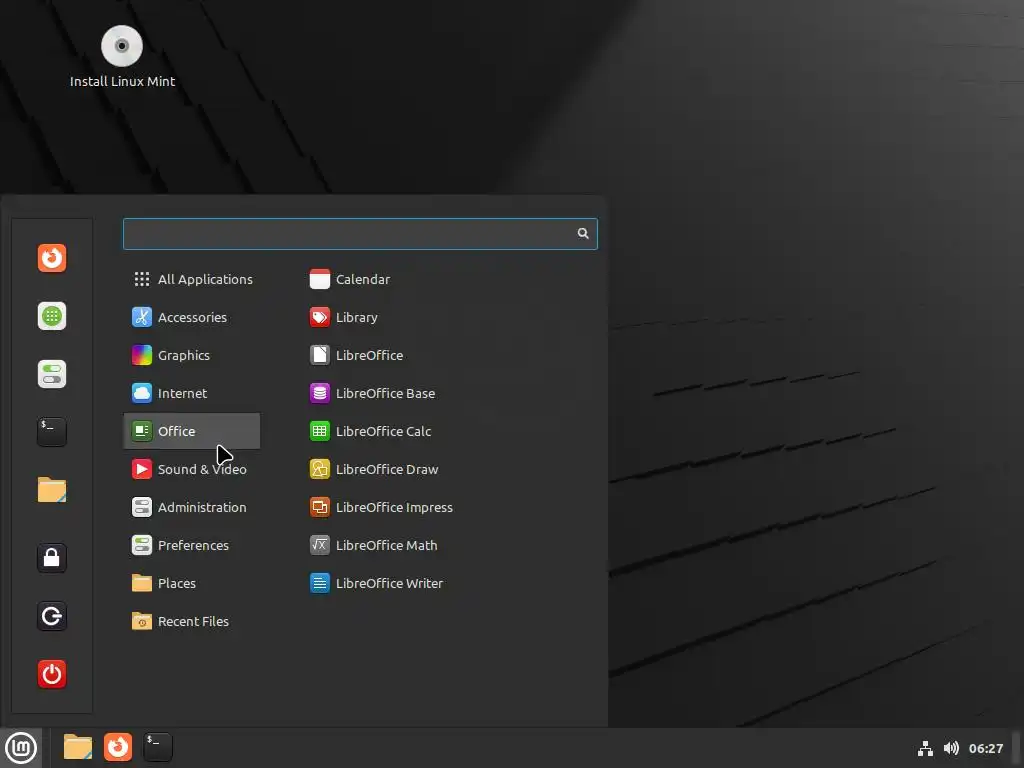Image resolution: width=1024 pixels, height=768 pixels.
Task: Select the Accessories category
Action: click(192, 317)
